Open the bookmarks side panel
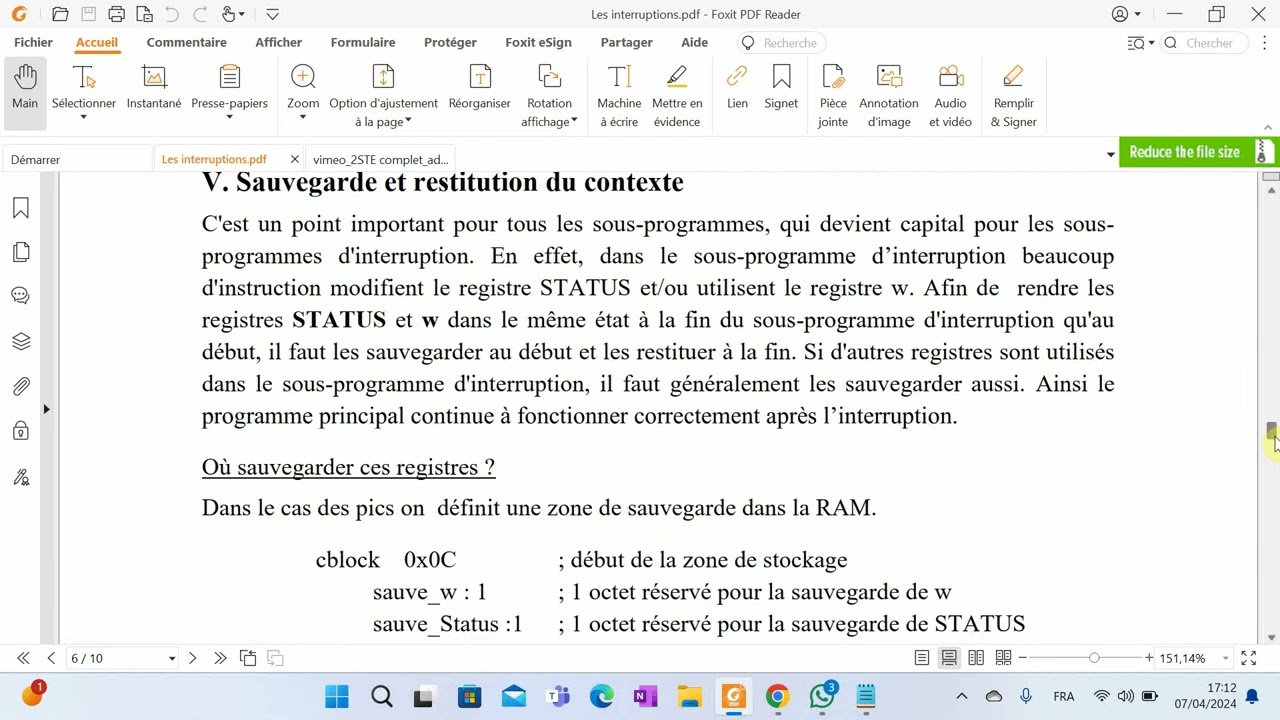This screenshot has width=1280, height=720. pyautogui.click(x=21, y=208)
